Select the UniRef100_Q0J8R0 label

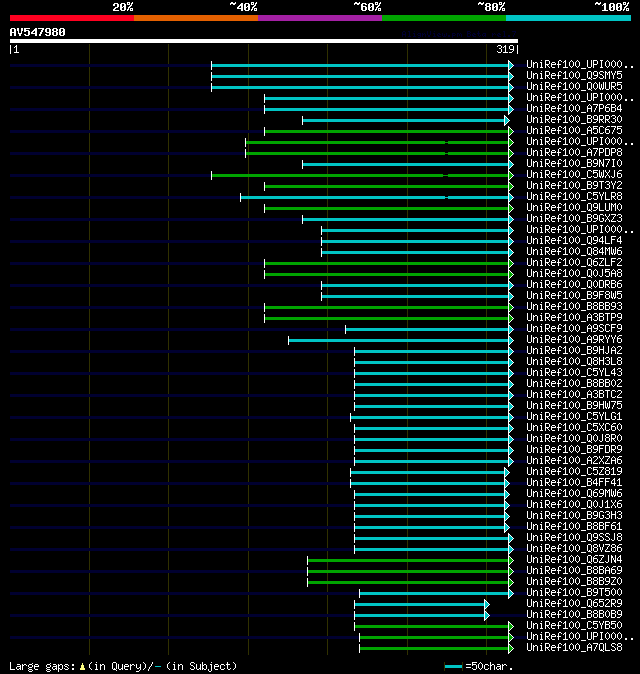click(574, 439)
